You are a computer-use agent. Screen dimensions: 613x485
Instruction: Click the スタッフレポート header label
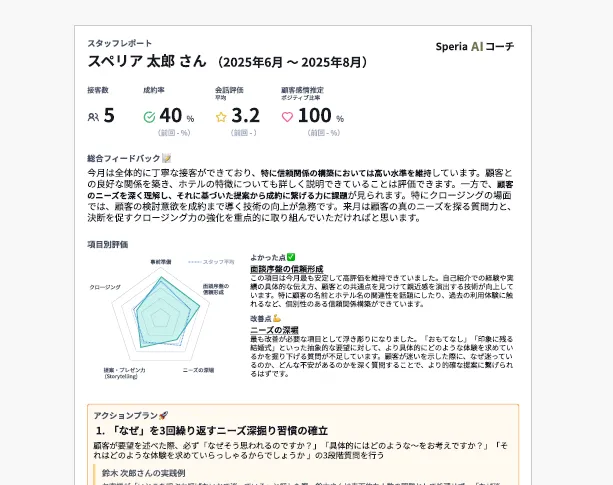click(x=120, y=44)
